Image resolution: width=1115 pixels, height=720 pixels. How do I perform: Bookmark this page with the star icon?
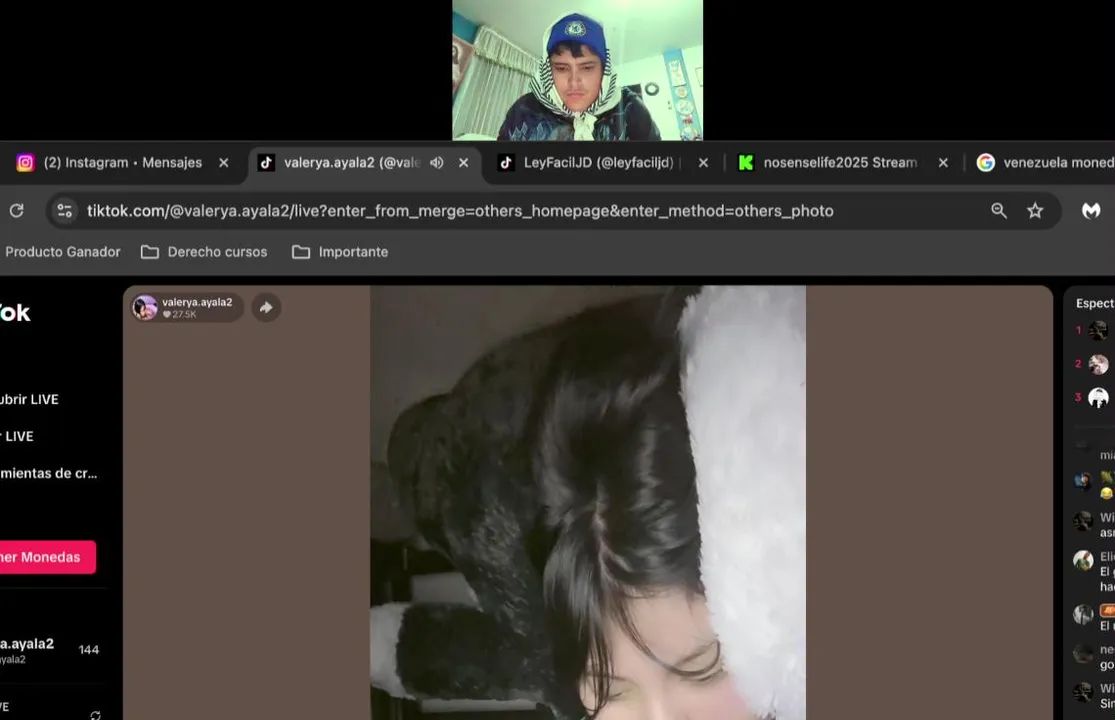point(1035,210)
